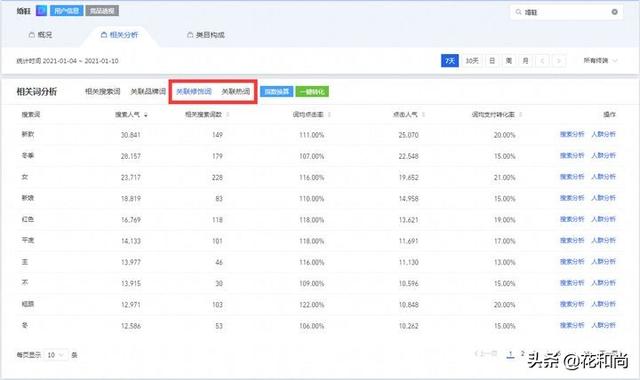Open 人群分析 for the 16,769 row
640x380 pixels.
(x=603, y=219)
